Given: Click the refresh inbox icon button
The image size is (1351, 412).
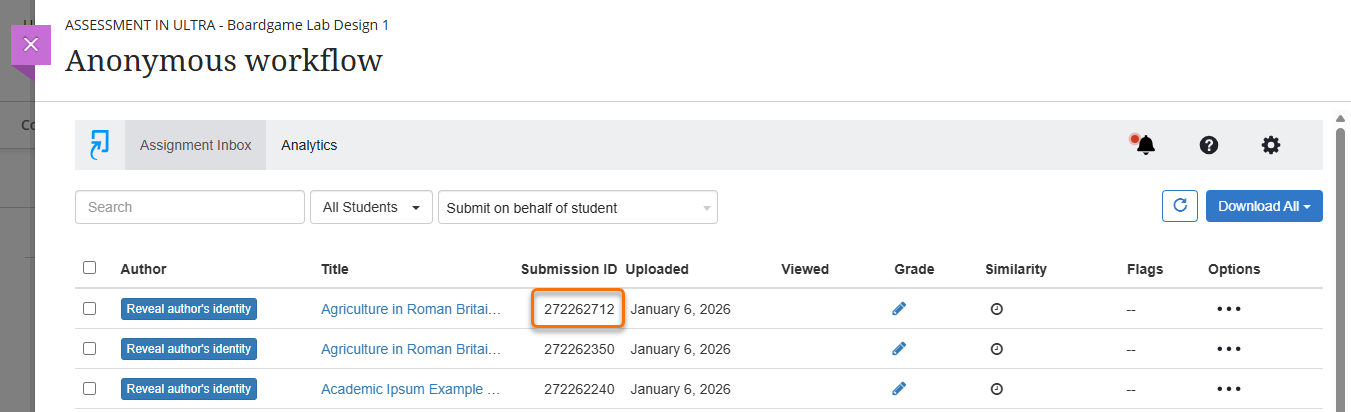Looking at the screenshot, I should [x=1179, y=206].
